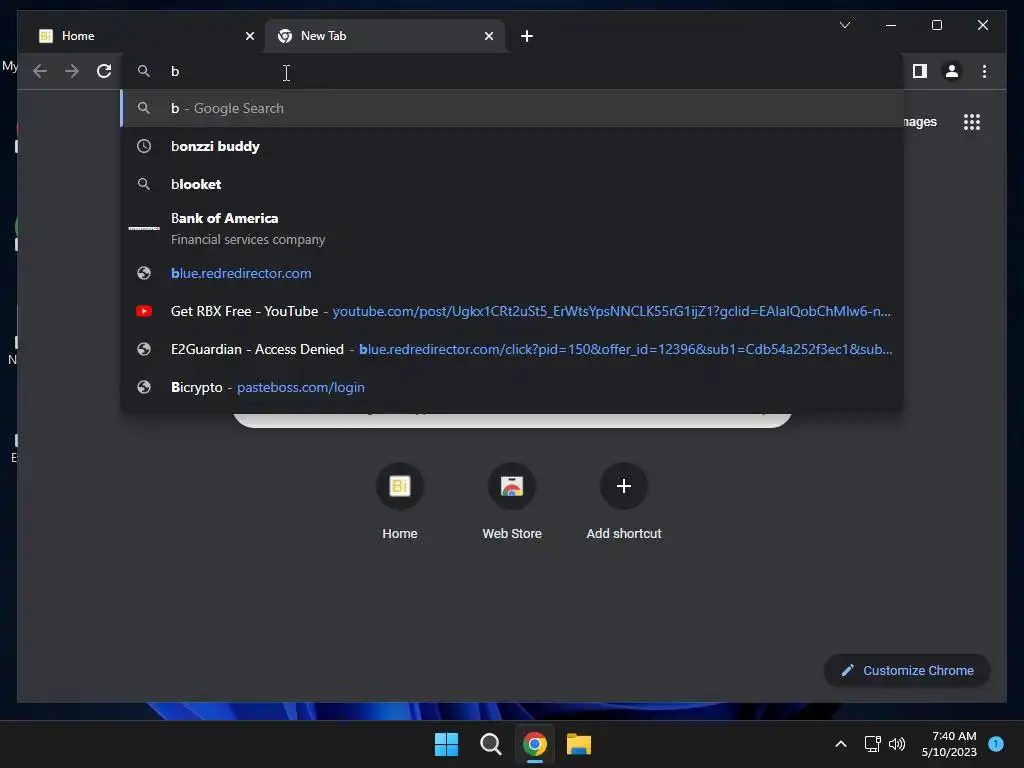Click the magnifier icon beside blooket
This screenshot has width=1024, height=768.
click(x=144, y=184)
